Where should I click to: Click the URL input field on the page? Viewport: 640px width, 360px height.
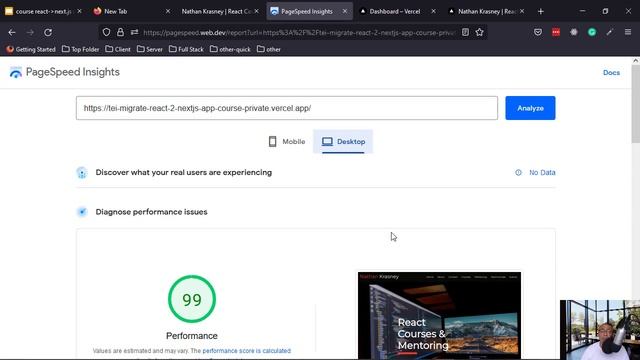(x=287, y=108)
